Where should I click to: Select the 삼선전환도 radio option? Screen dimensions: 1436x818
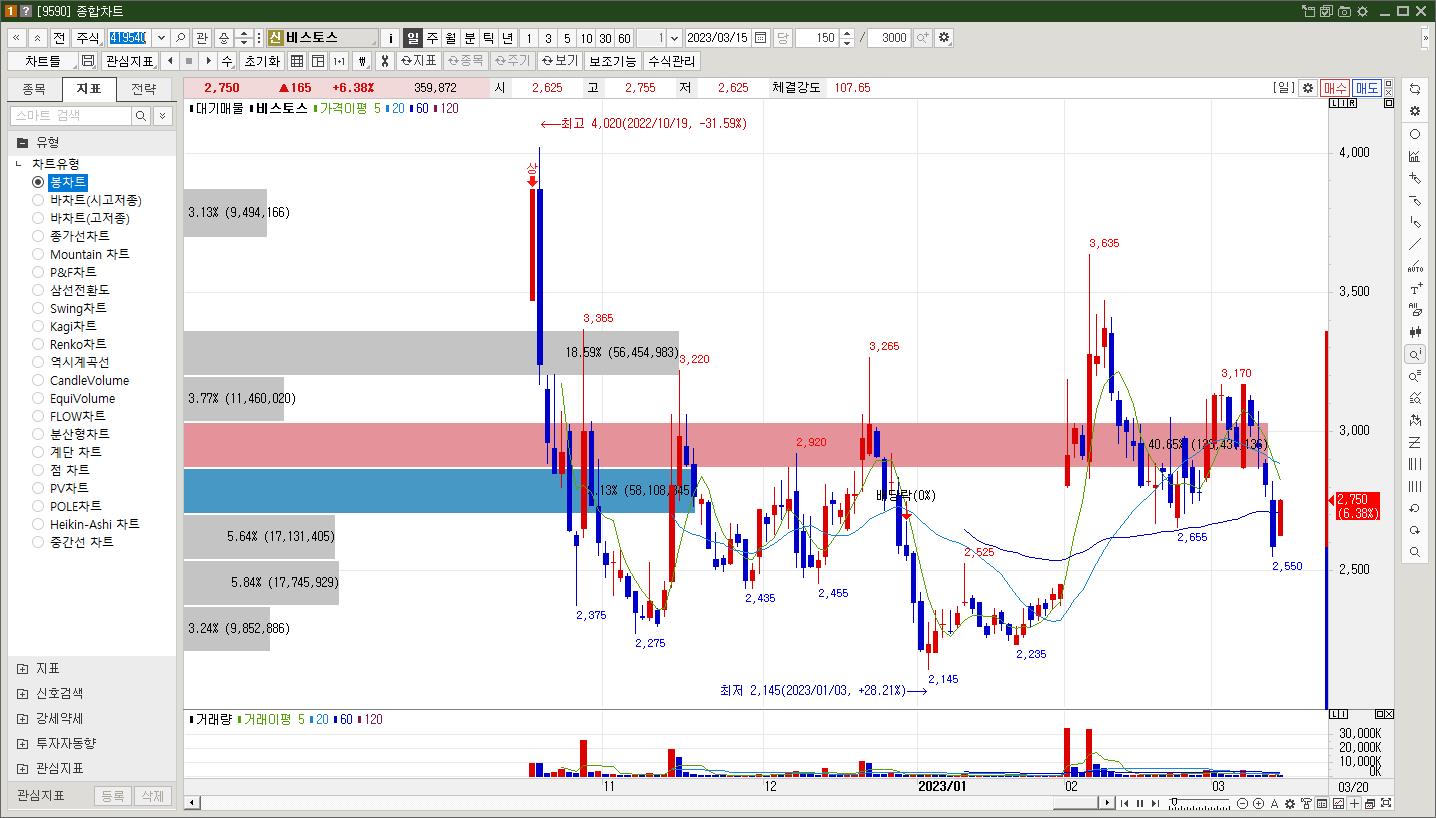pyautogui.click(x=38, y=290)
